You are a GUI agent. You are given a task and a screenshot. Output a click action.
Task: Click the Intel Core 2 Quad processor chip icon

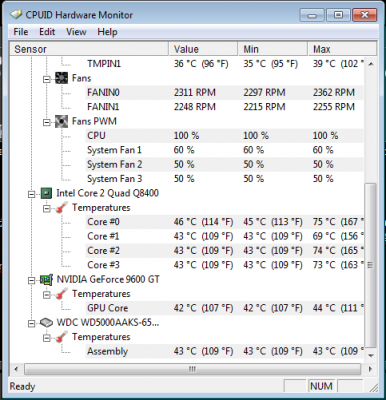click(x=46, y=193)
